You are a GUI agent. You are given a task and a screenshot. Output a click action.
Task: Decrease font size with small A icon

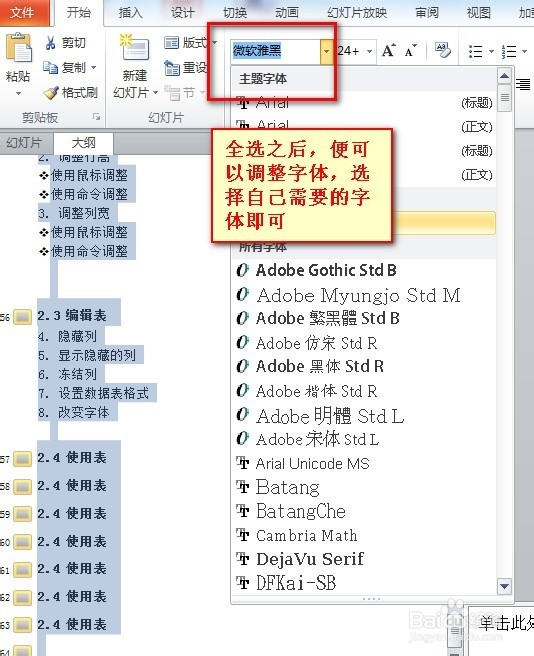click(411, 51)
